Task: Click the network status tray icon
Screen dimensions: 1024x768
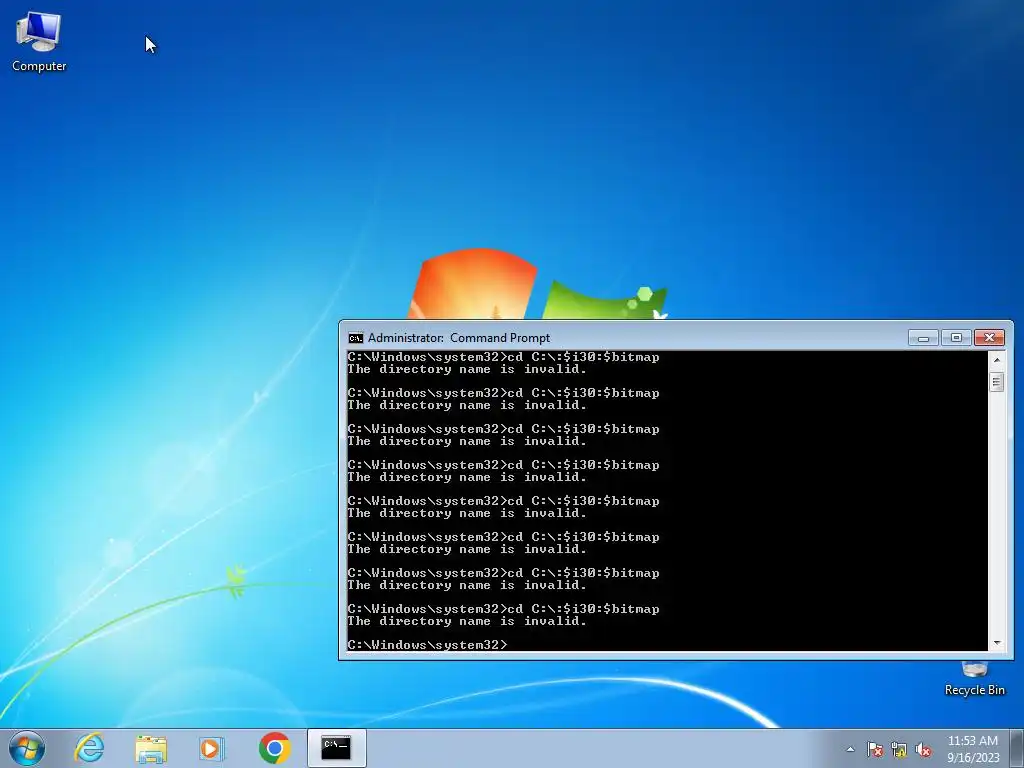Action: (x=899, y=749)
